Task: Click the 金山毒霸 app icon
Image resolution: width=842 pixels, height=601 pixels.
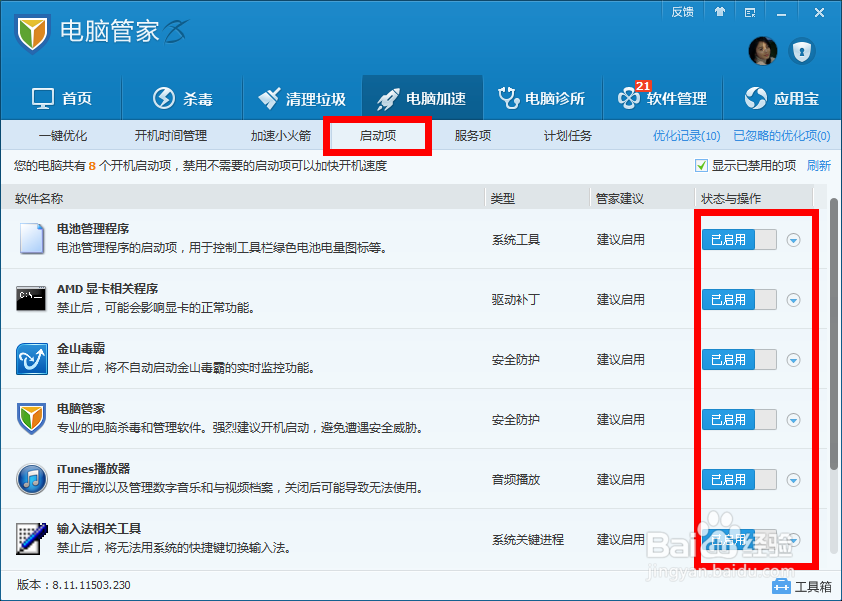Action: [x=32, y=359]
